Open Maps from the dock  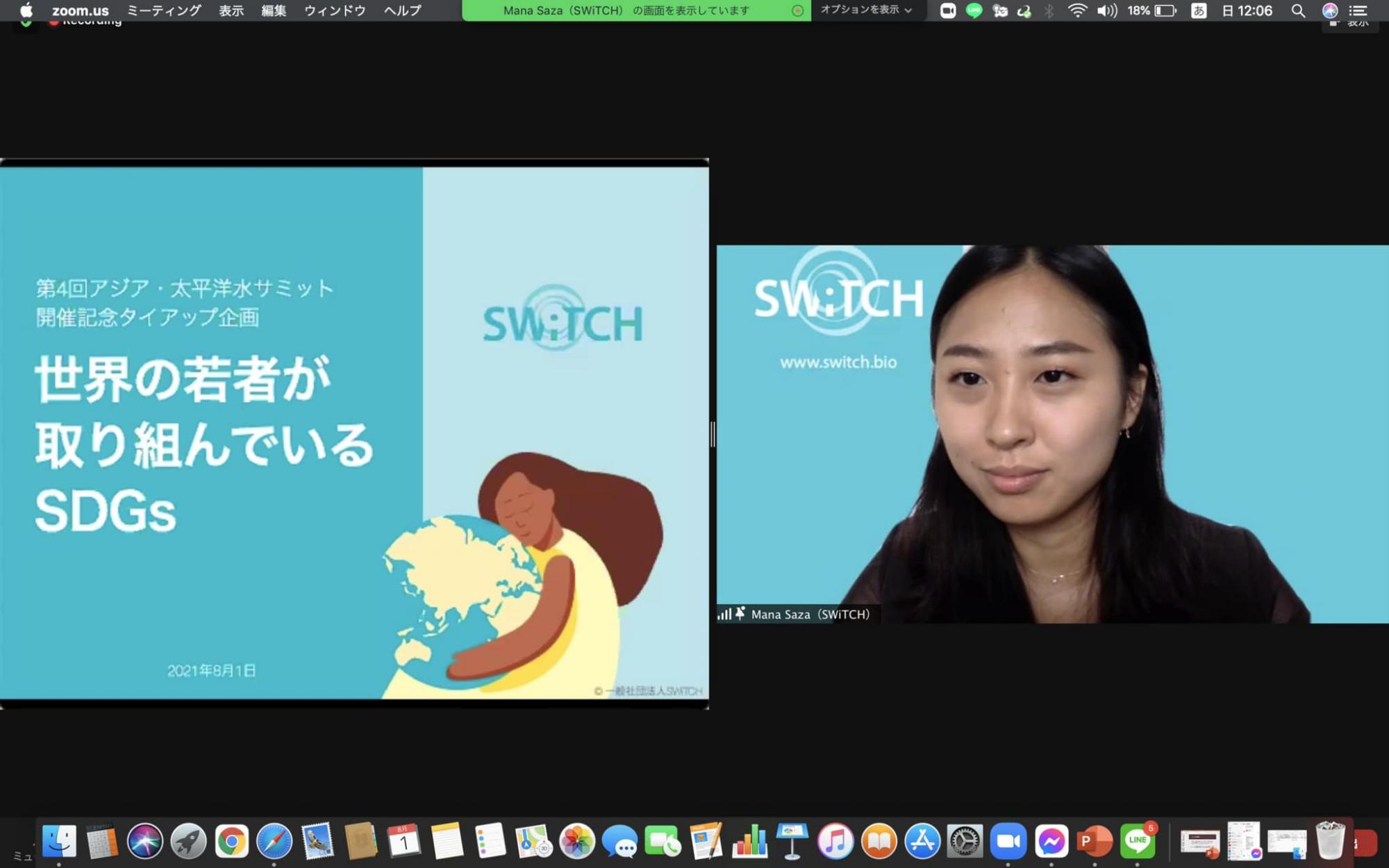[x=533, y=841]
